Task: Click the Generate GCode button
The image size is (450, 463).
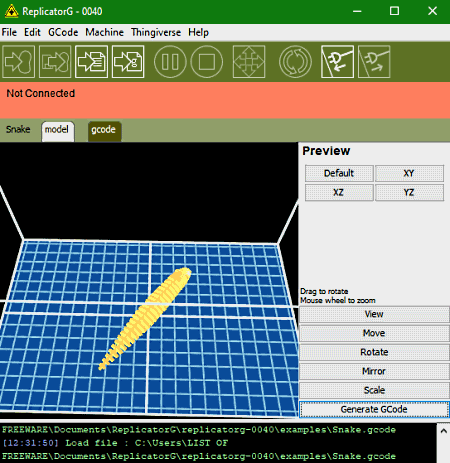Action: tap(374, 409)
